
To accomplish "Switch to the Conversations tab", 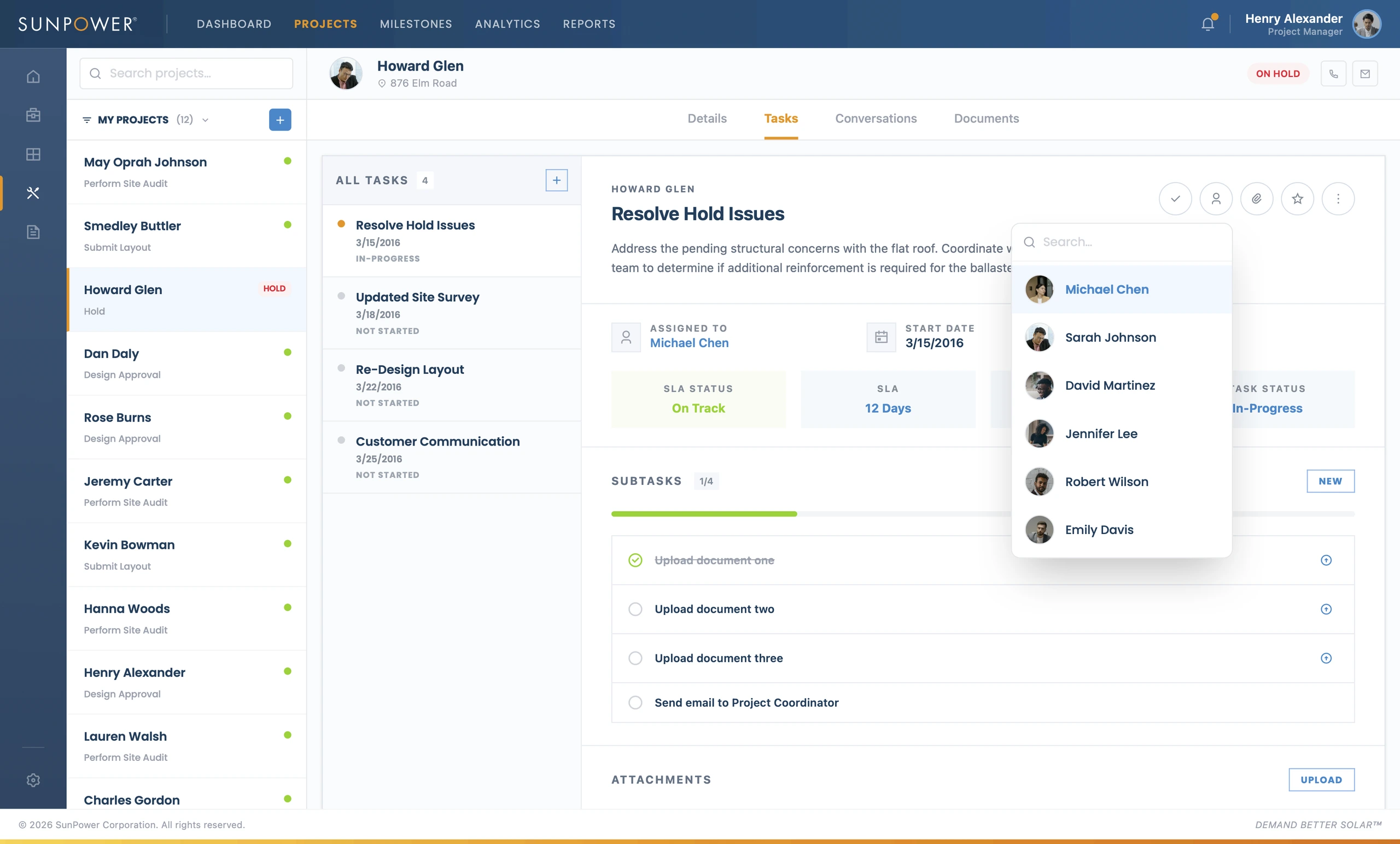I will (876, 118).
